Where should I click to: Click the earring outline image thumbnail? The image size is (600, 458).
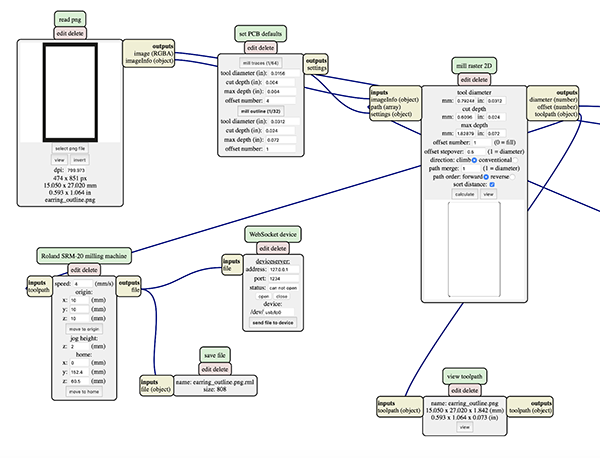(x=70, y=92)
